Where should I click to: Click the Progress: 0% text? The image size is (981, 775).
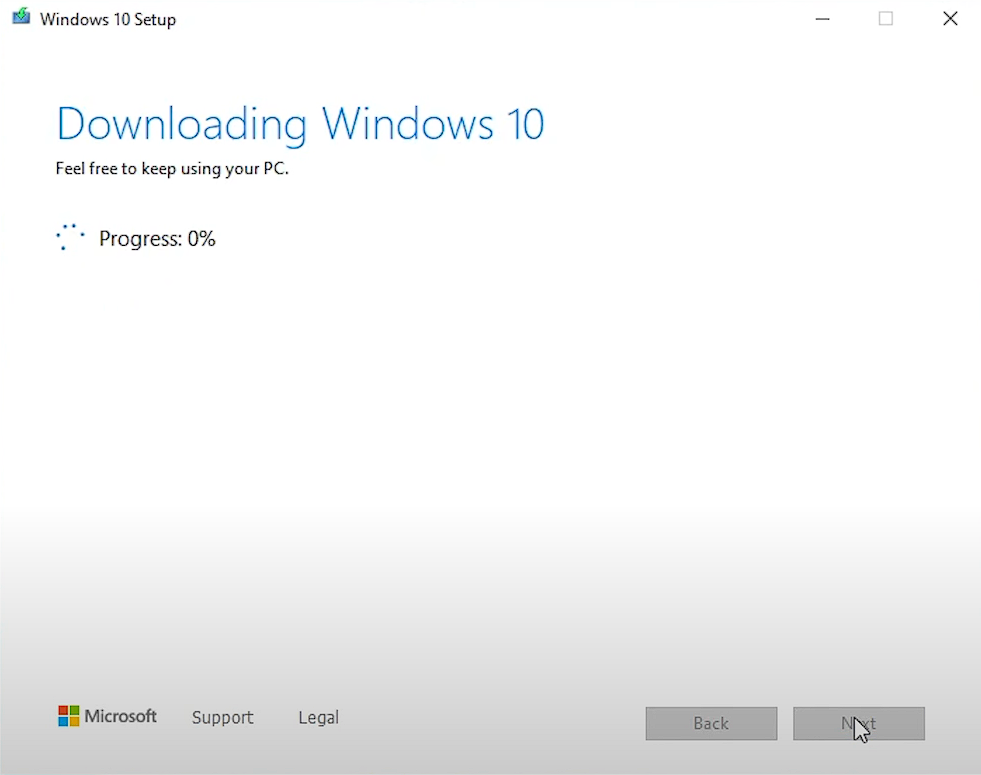pos(157,238)
